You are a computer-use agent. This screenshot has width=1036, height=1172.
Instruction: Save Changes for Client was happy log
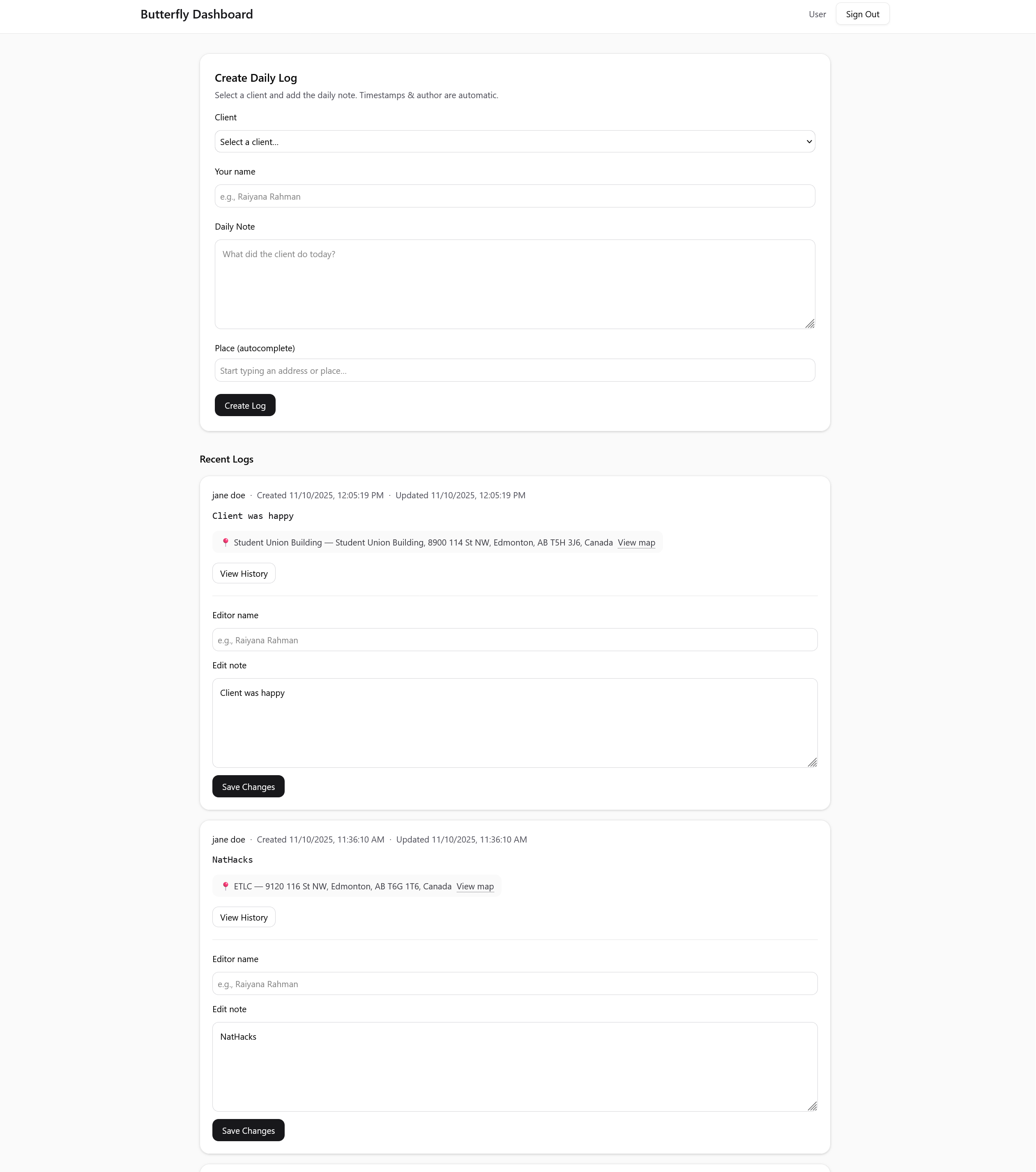click(248, 787)
